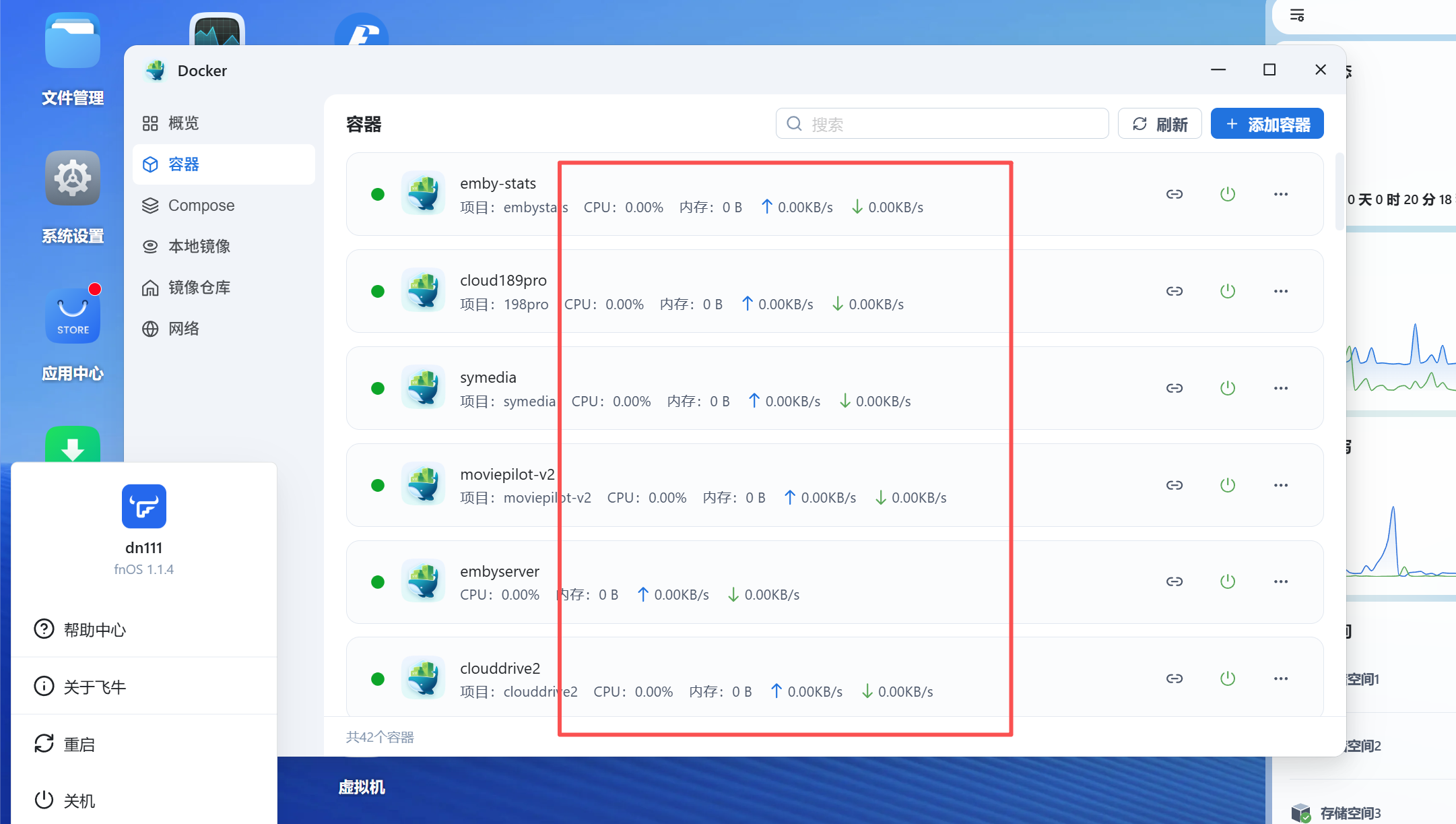This screenshot has width=1456, height=824.
Task: Open 镜像仓库 image registry page
Action: pyautogui.click(x=199, y=288)
